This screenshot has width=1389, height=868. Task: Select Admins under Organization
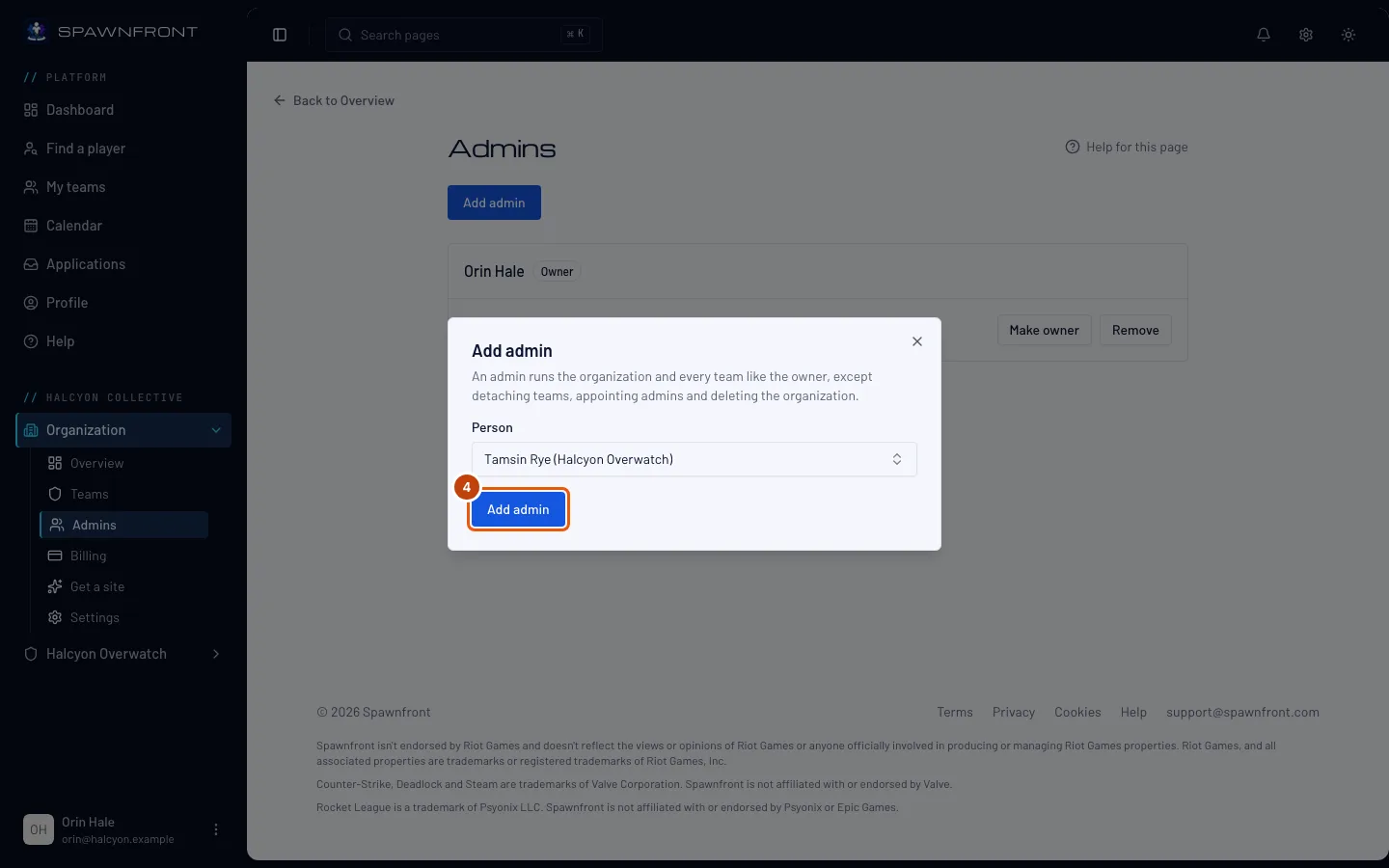point(123,525)
